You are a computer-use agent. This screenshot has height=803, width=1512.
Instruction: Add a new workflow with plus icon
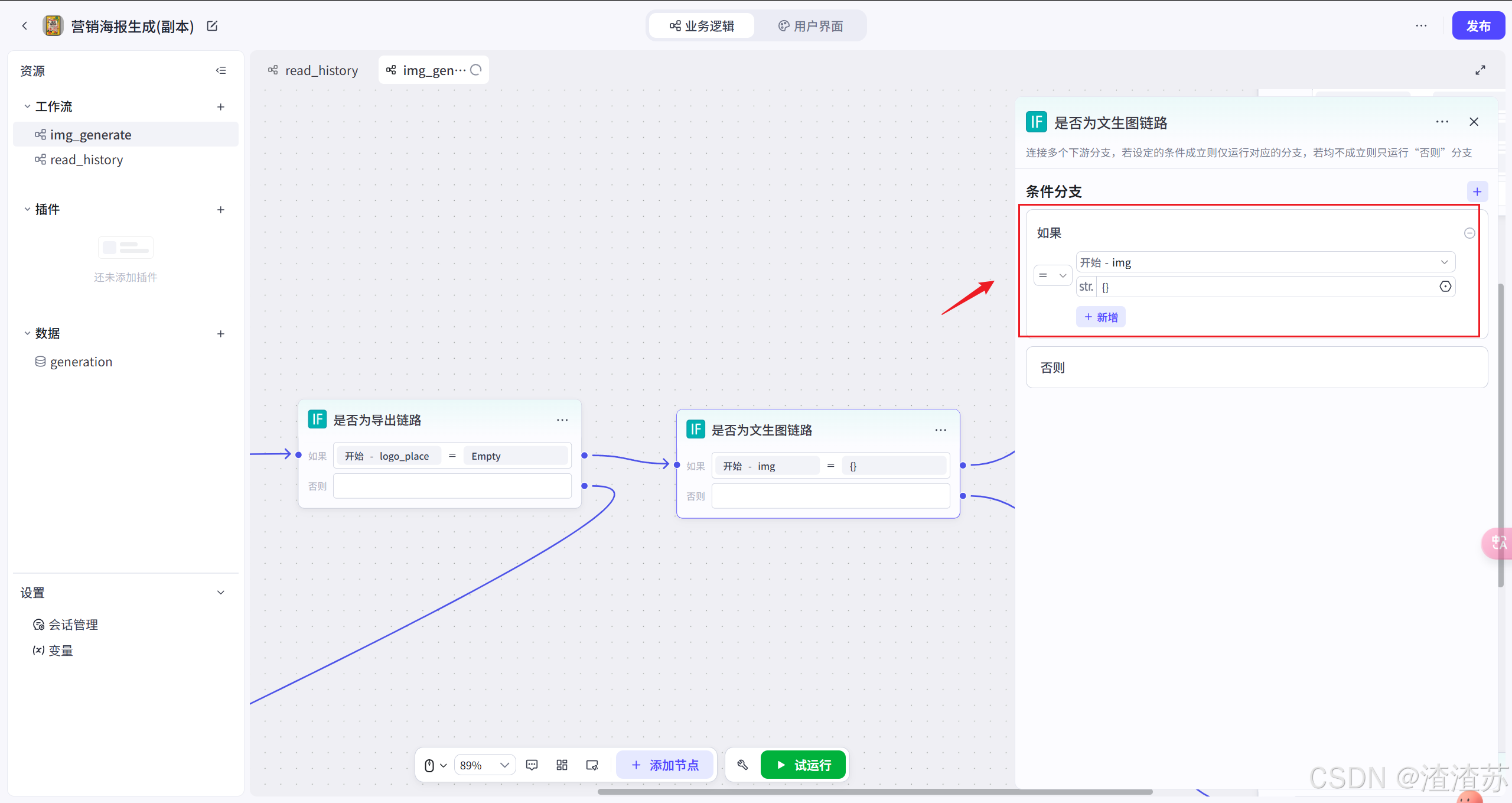point(220,107)
